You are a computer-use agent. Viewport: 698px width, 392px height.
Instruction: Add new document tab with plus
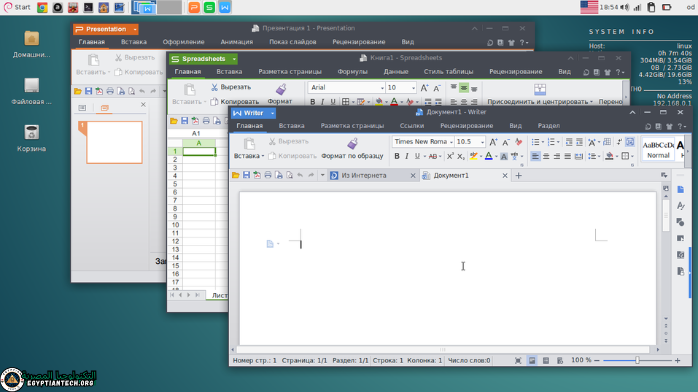click(518, 175)
